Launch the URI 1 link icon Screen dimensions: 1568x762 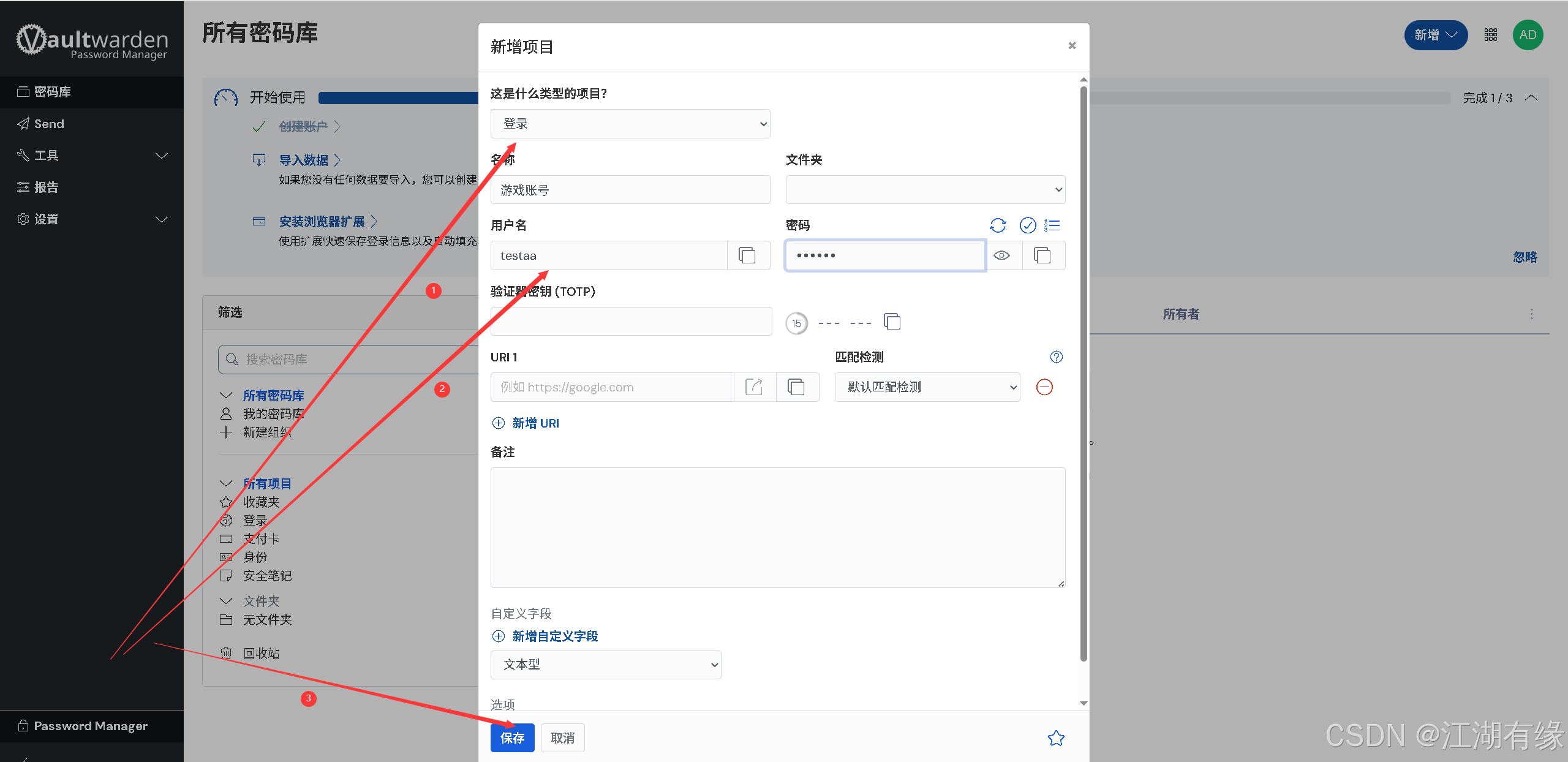tap(754, 387)
